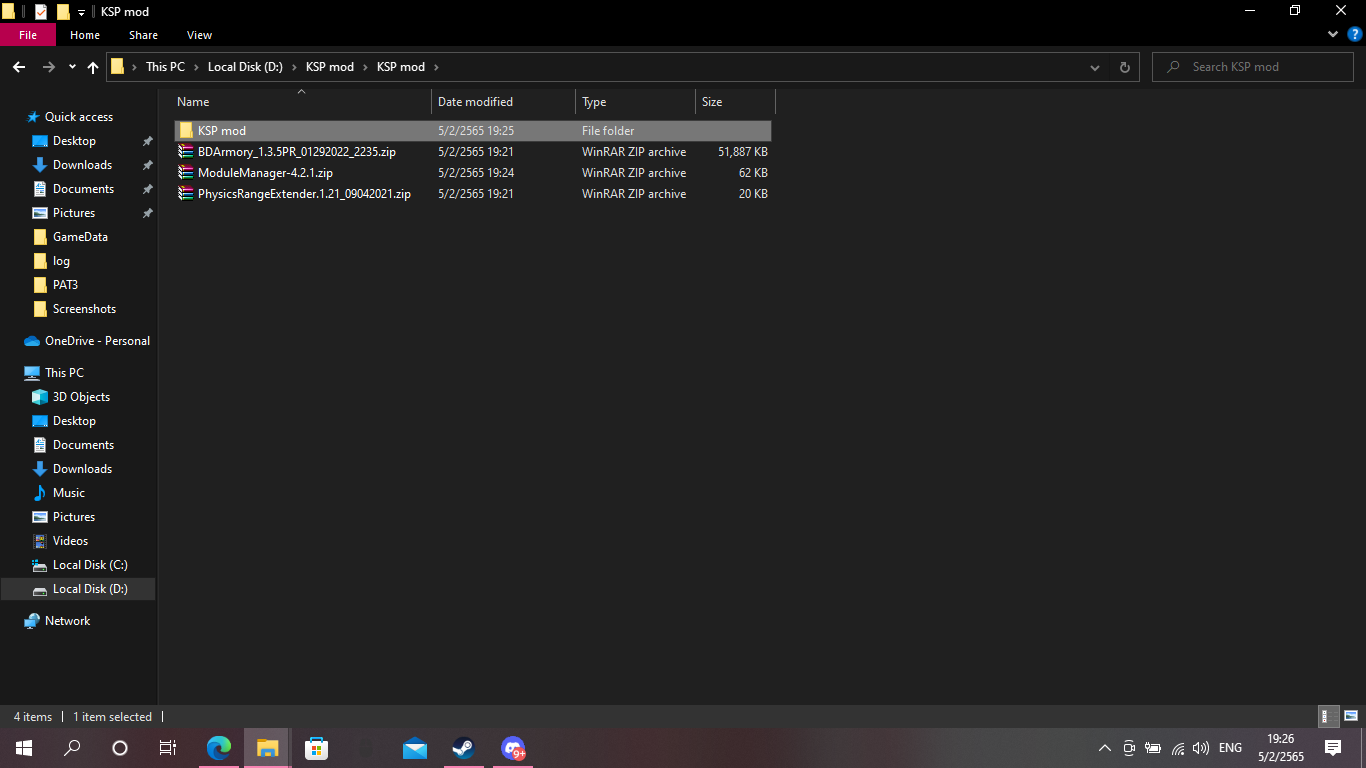Image resolution: width=1366 pixels, height=768 pixels.
Task: Open the address bar history dropdown
Action: (x=1095, y=67)
